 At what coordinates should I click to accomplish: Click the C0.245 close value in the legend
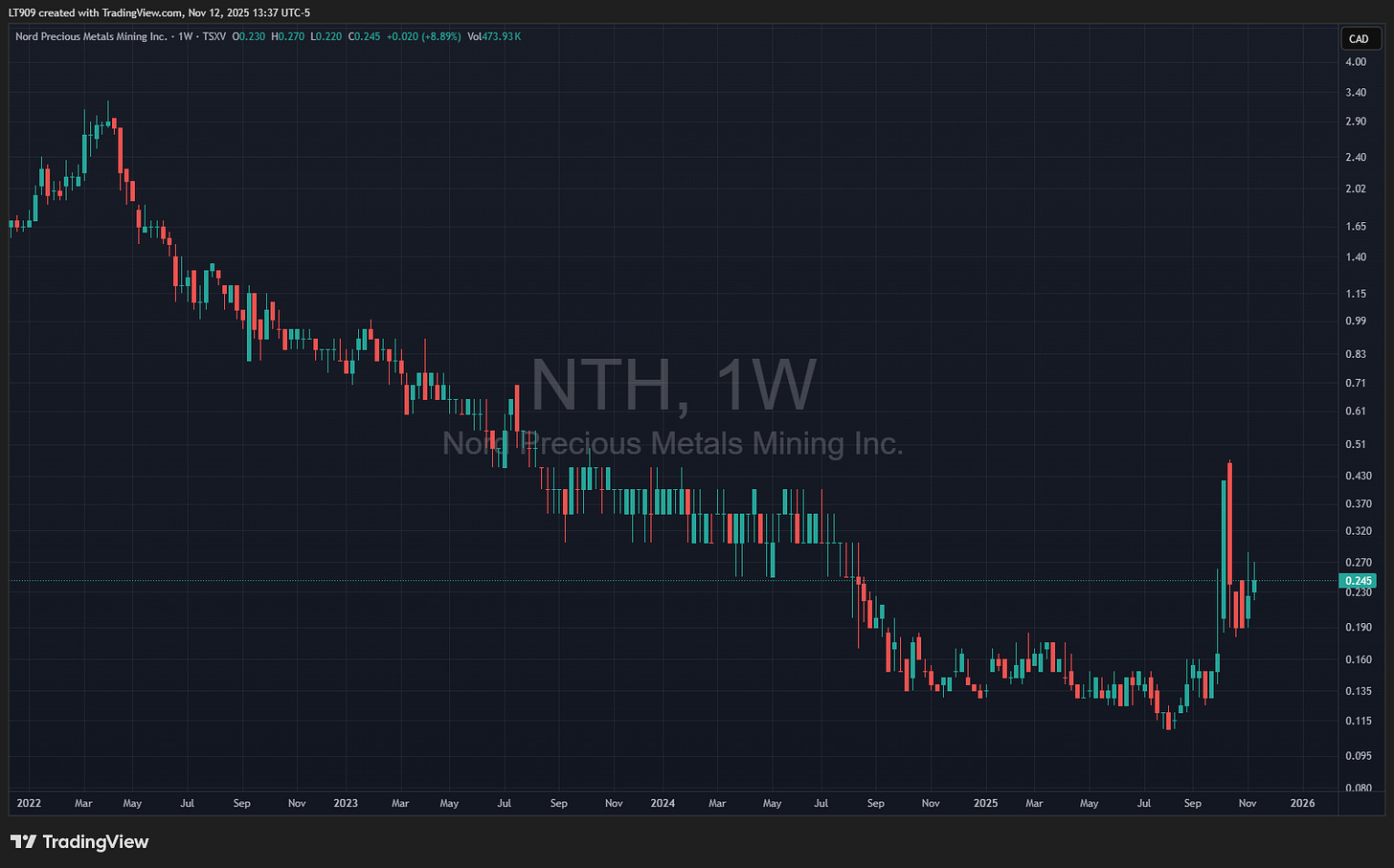pos(364,36)
